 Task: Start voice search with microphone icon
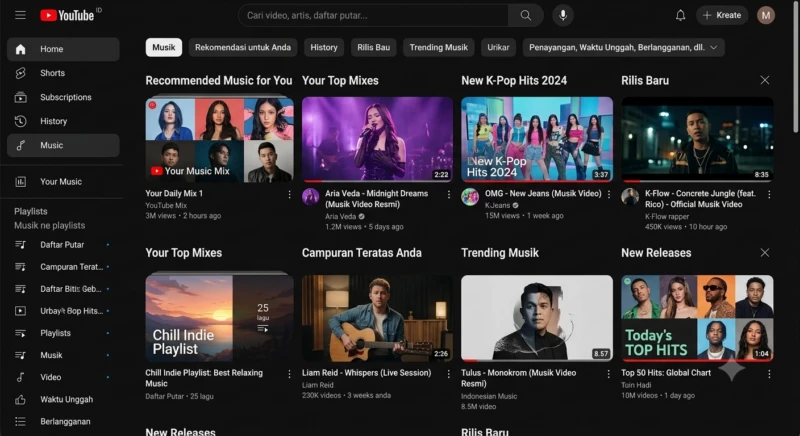(x=563, y=15)
